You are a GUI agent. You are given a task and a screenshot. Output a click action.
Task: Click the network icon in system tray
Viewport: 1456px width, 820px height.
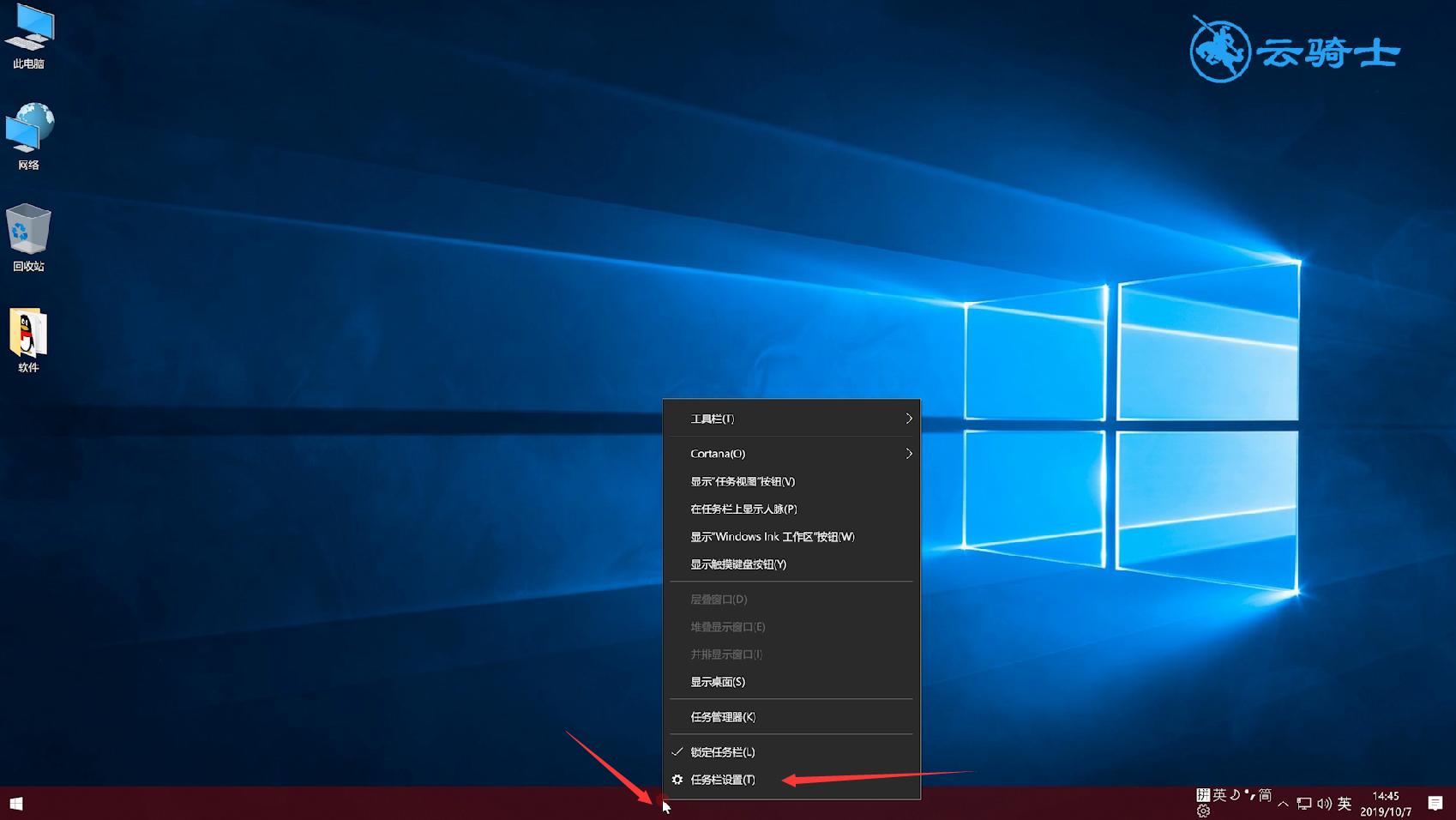click(1303, 804)
